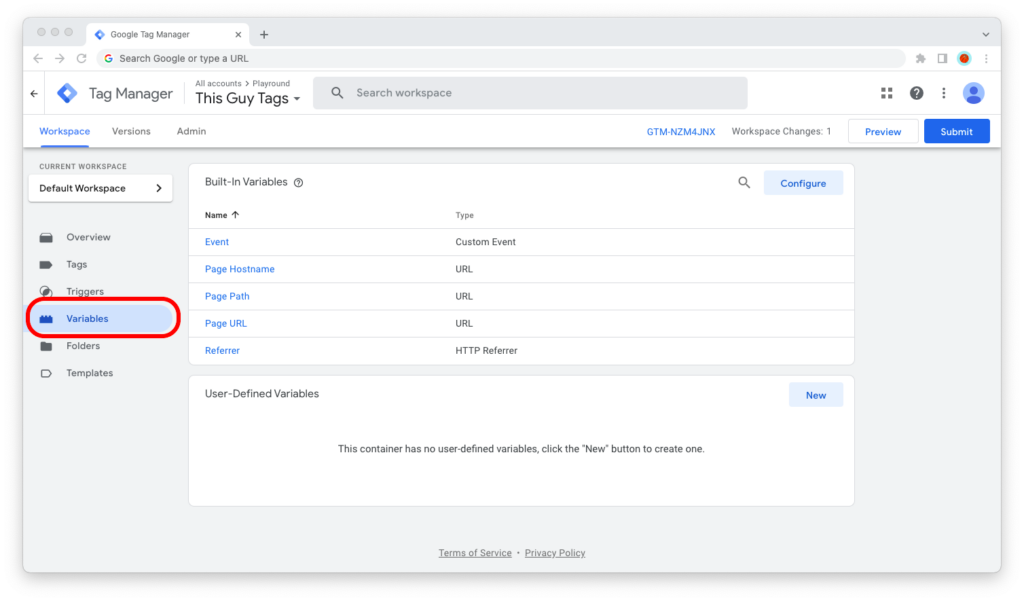1024x601 pixels.
Task: Go back using the Tag Manager back arrow
Action: click(35, 93)
